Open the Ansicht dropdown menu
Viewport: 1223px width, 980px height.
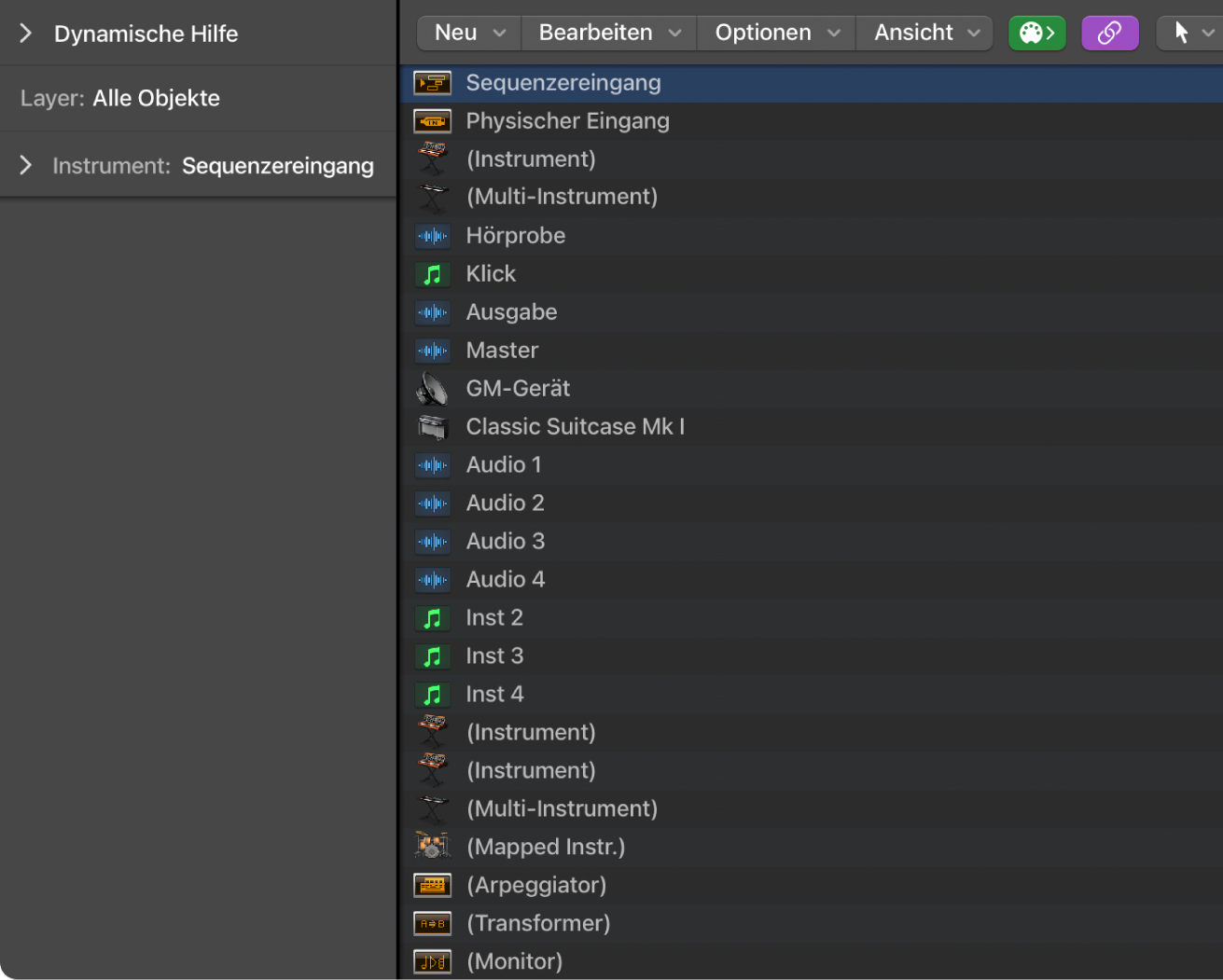coord(923,32)
